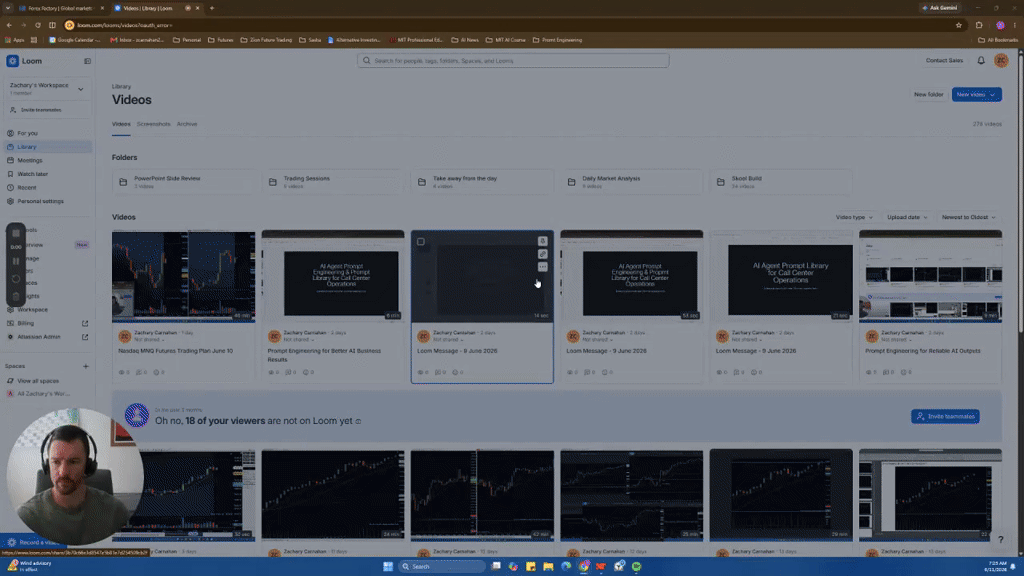This screenshot has height=576, width=1024.
Task: Click the Windows taskbar Search box
Action: coord(442,566)
